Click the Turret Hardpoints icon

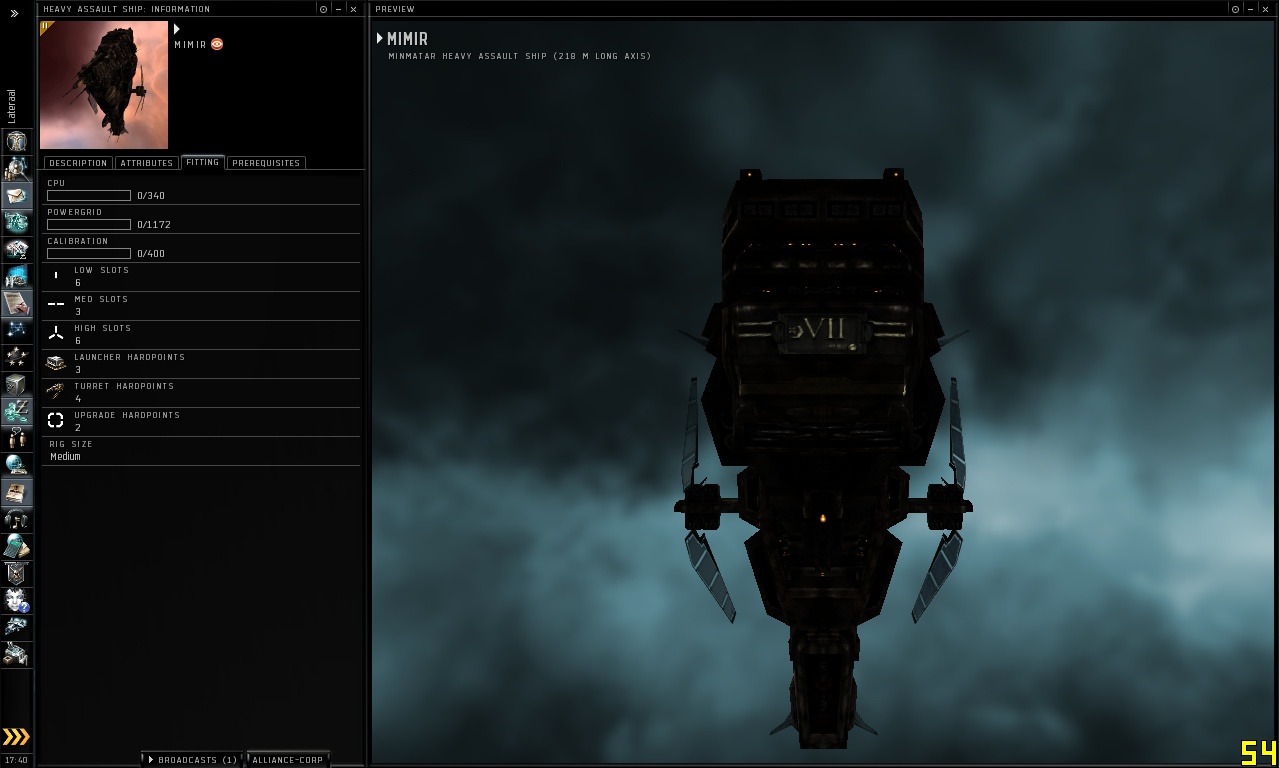point(56,392)
